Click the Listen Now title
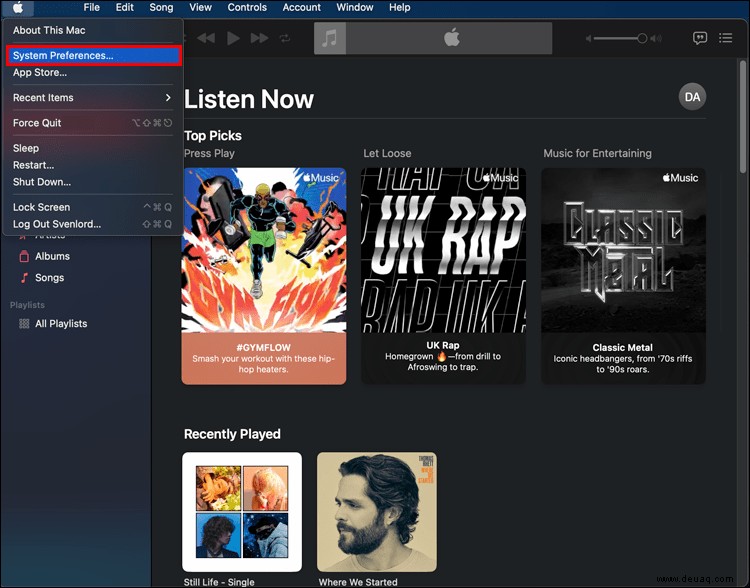Viewport: 750px width, 588px height. [x=249, y=100]
